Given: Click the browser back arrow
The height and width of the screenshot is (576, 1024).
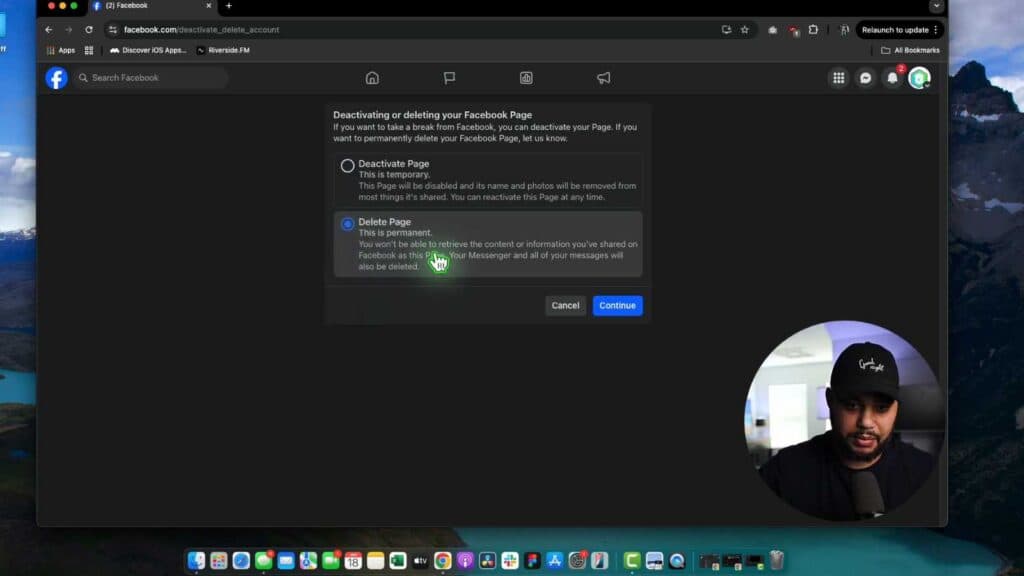Looking at the screenshot, I should point(48,29).
